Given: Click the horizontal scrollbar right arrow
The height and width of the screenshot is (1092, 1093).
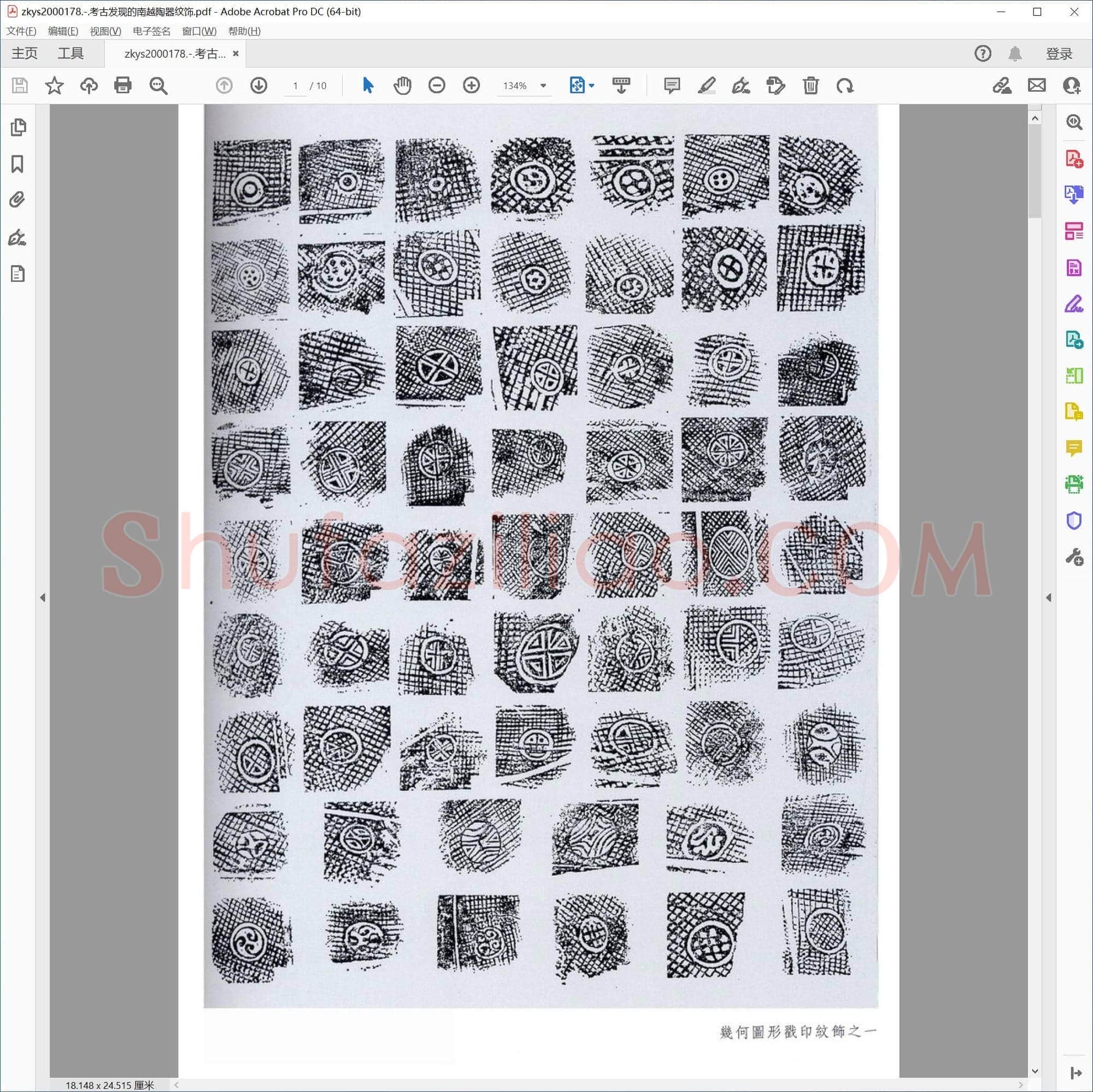Looking at the screenshot, I should point(1020,1085).
